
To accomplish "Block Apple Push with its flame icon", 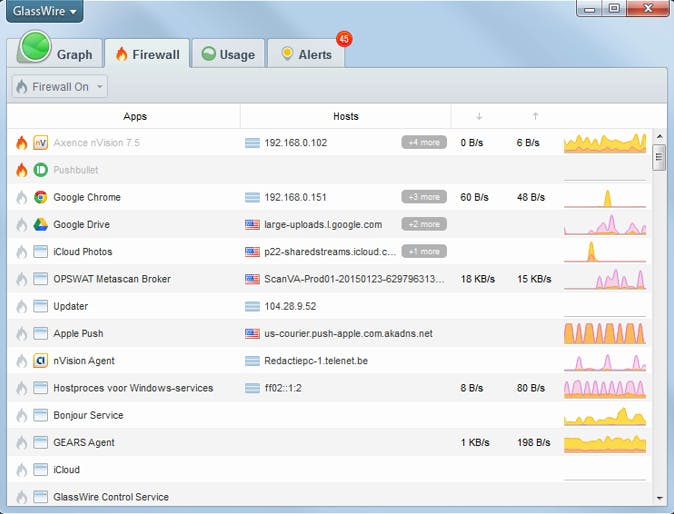I will coord(21,333).
